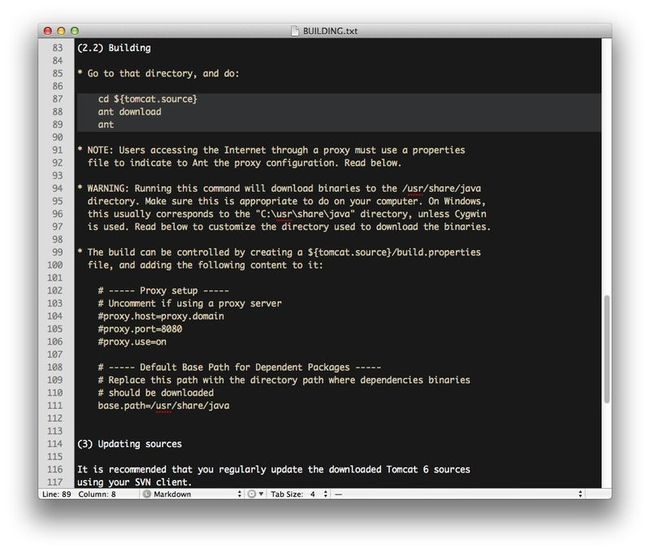Click the 'Column: 8' status text
This screenshot has height=552, width=650.
click(97, 494)
